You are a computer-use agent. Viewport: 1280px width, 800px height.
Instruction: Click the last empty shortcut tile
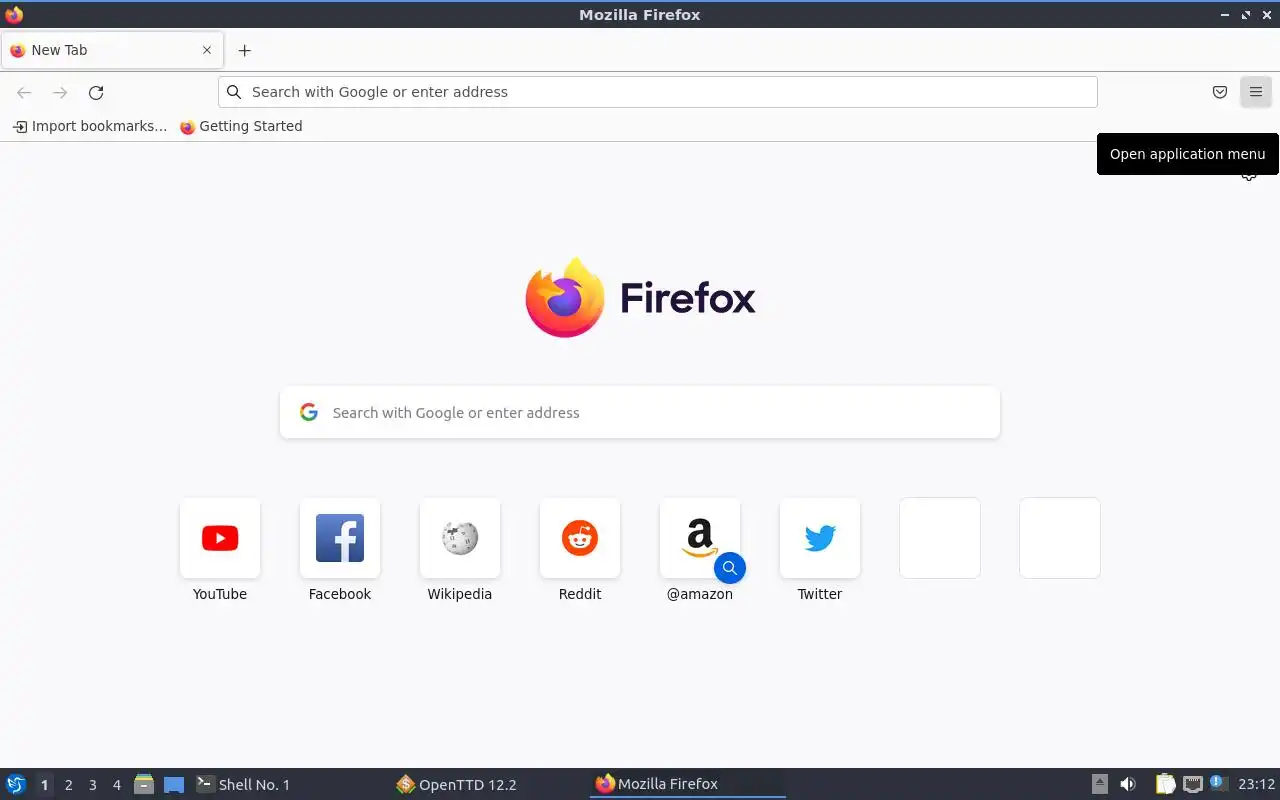coord(1060,538)
